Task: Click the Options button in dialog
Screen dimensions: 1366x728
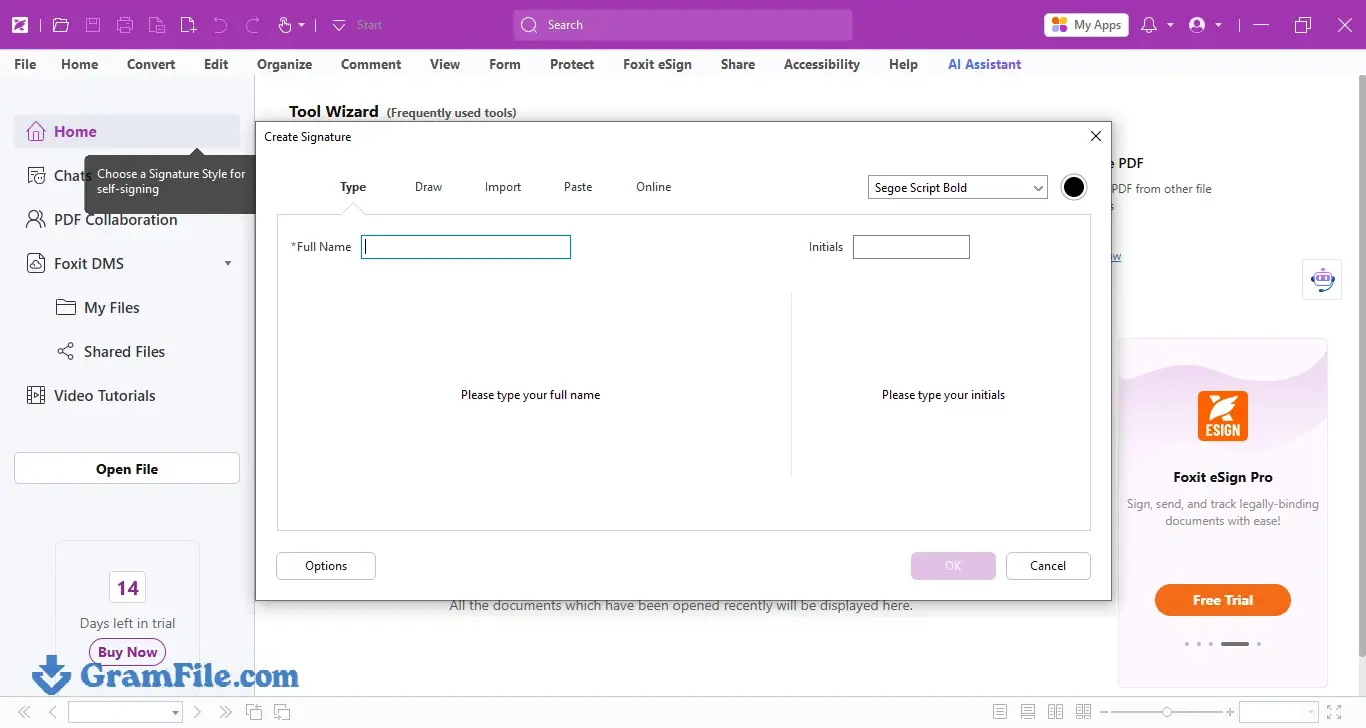Action: click(326, 566)
